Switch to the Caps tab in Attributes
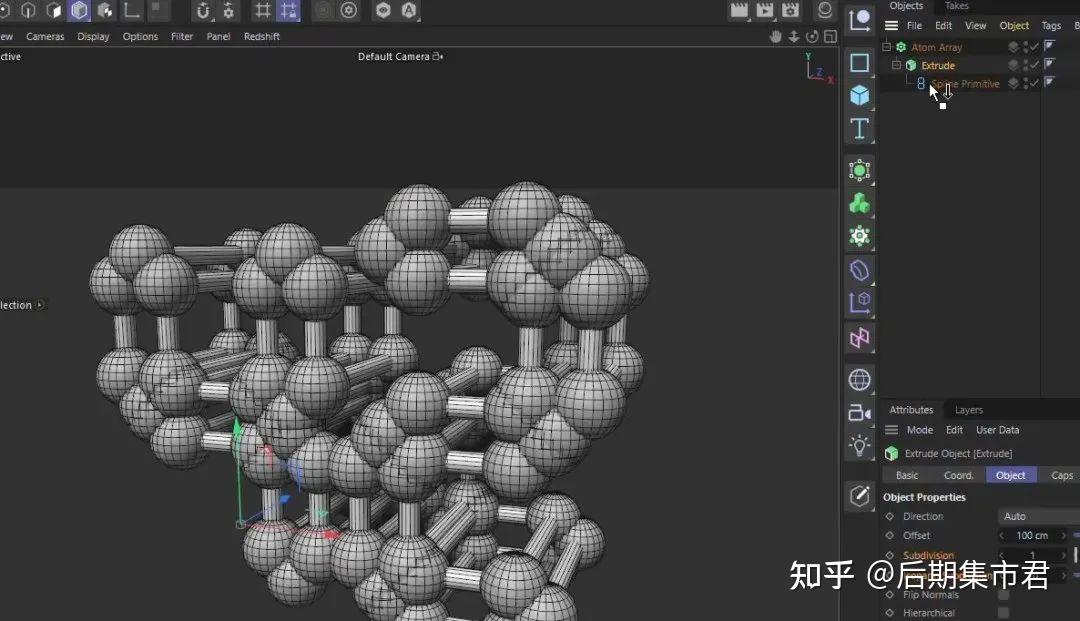The width and height of the screenshot is (1080, 621). pos(1062,475)
